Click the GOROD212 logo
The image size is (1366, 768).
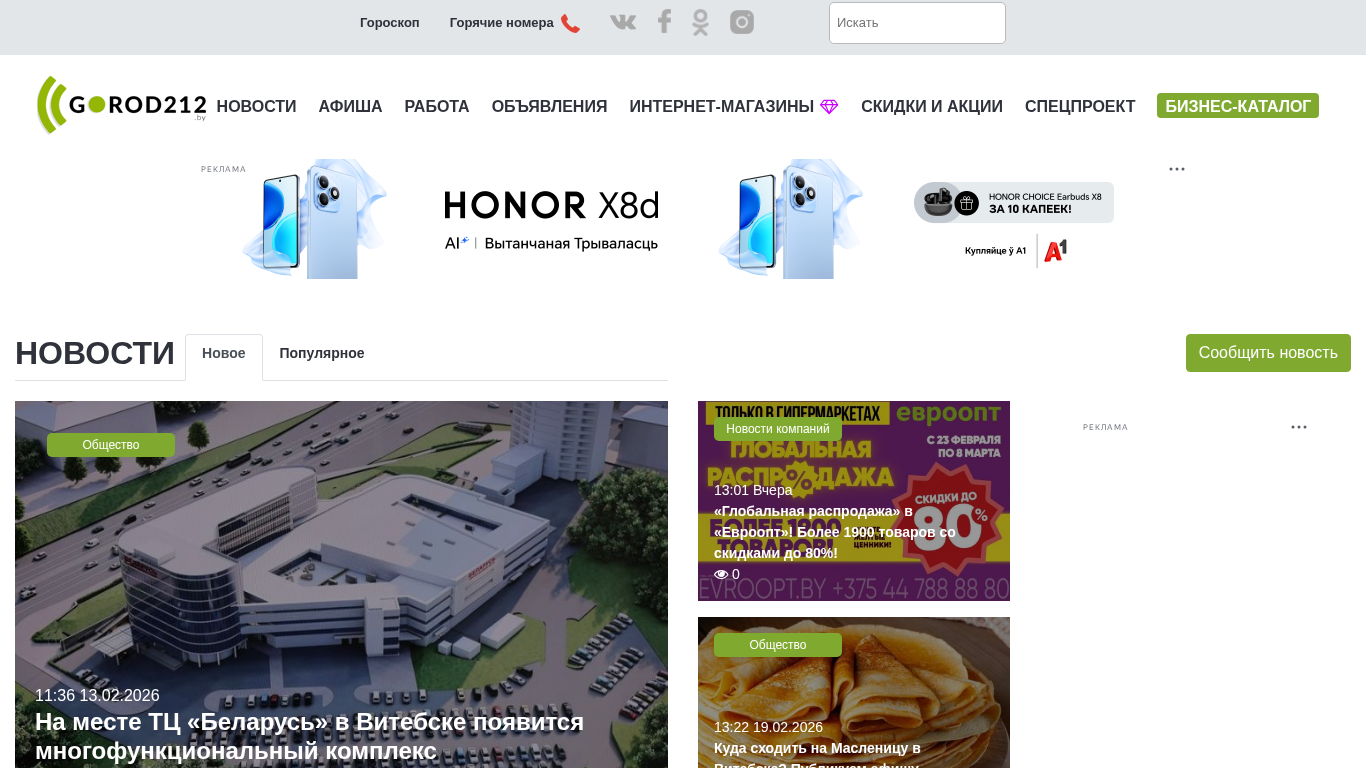click(122, 105)
